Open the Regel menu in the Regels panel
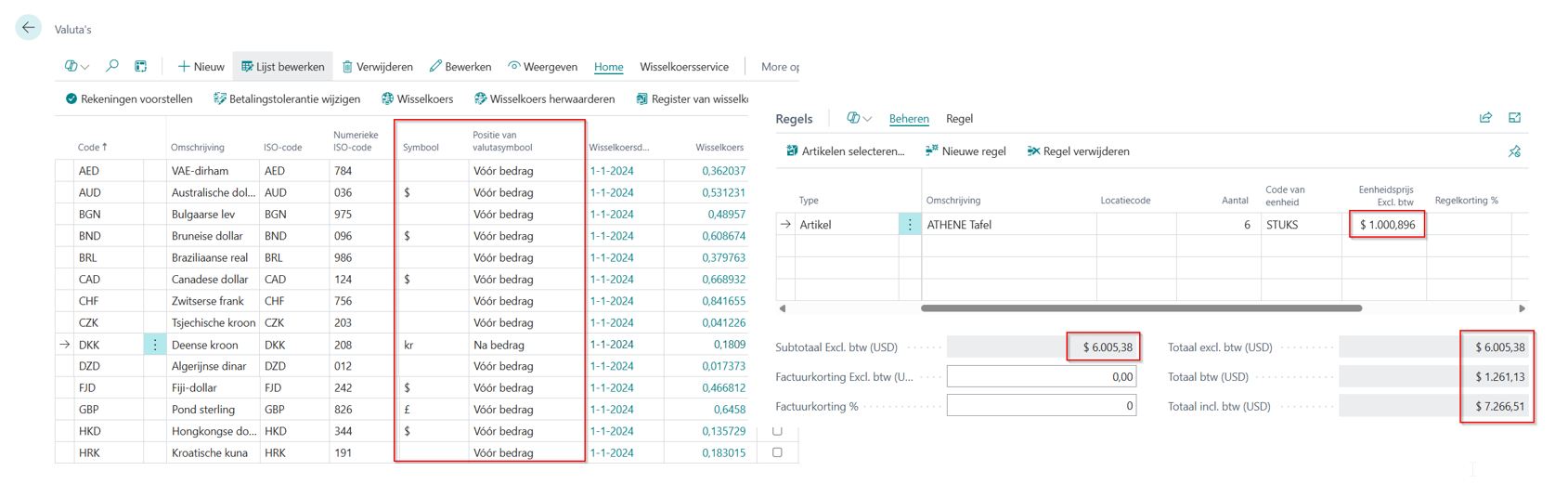The height and width of the screenshot is (497, 1568). click(x=959, y=119)
